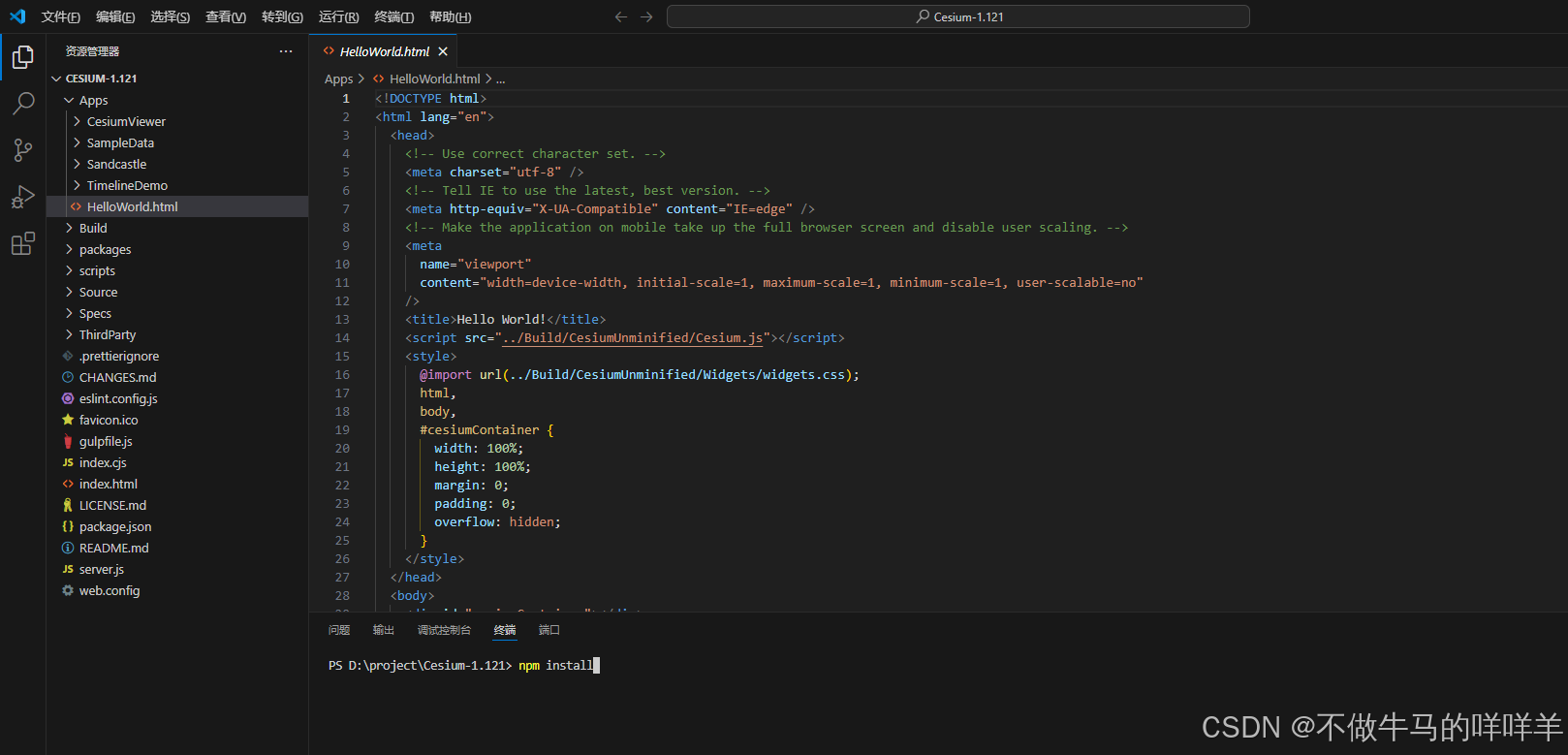The image size is (1568, 755).
Task: Switch to the 输出 panel tab
Action: [384, 630]
